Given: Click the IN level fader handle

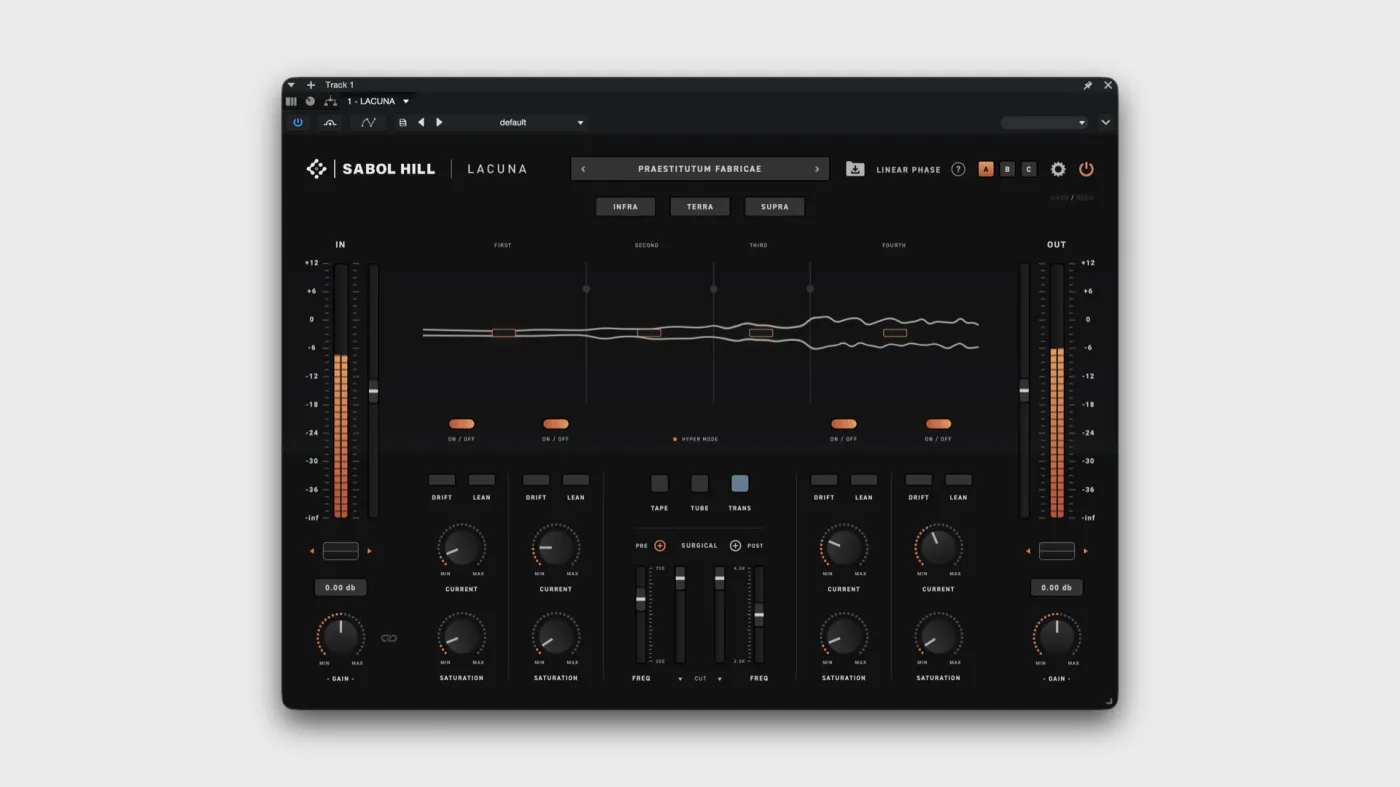Looking at the screenshot, I should pyautogui.click(x=374, y=391).
